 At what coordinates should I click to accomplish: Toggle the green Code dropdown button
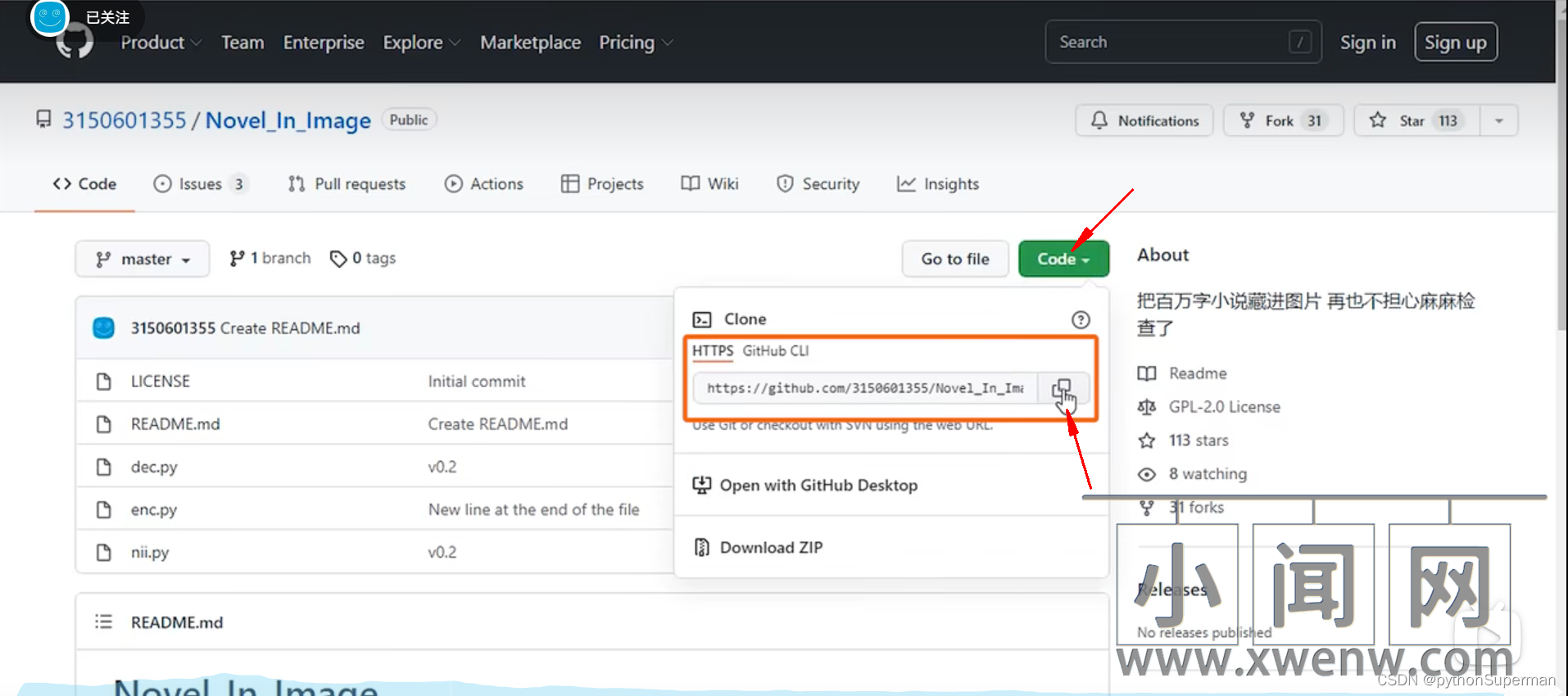click(1063, 259)
